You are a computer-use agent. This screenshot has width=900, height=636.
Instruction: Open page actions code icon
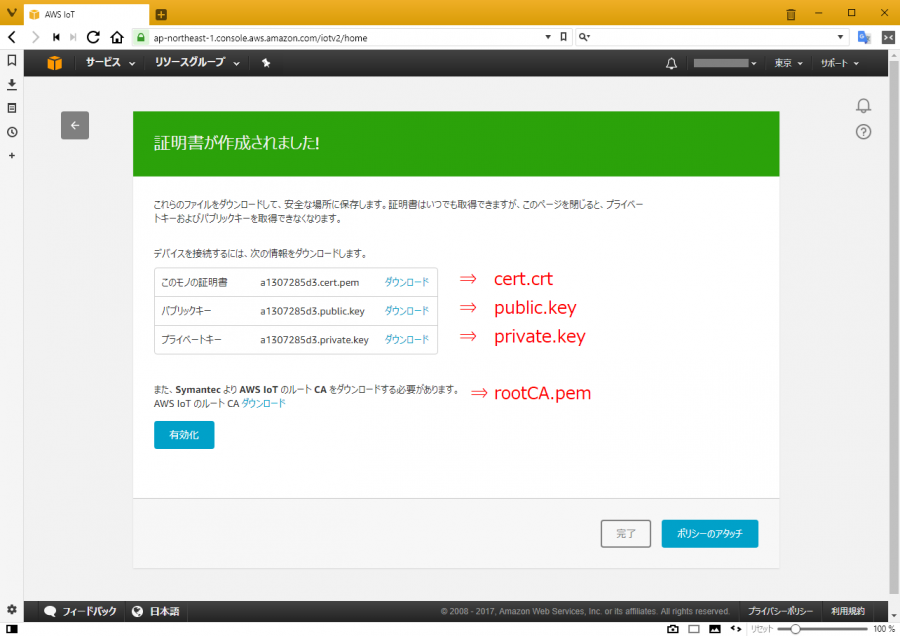pos(736,629)
